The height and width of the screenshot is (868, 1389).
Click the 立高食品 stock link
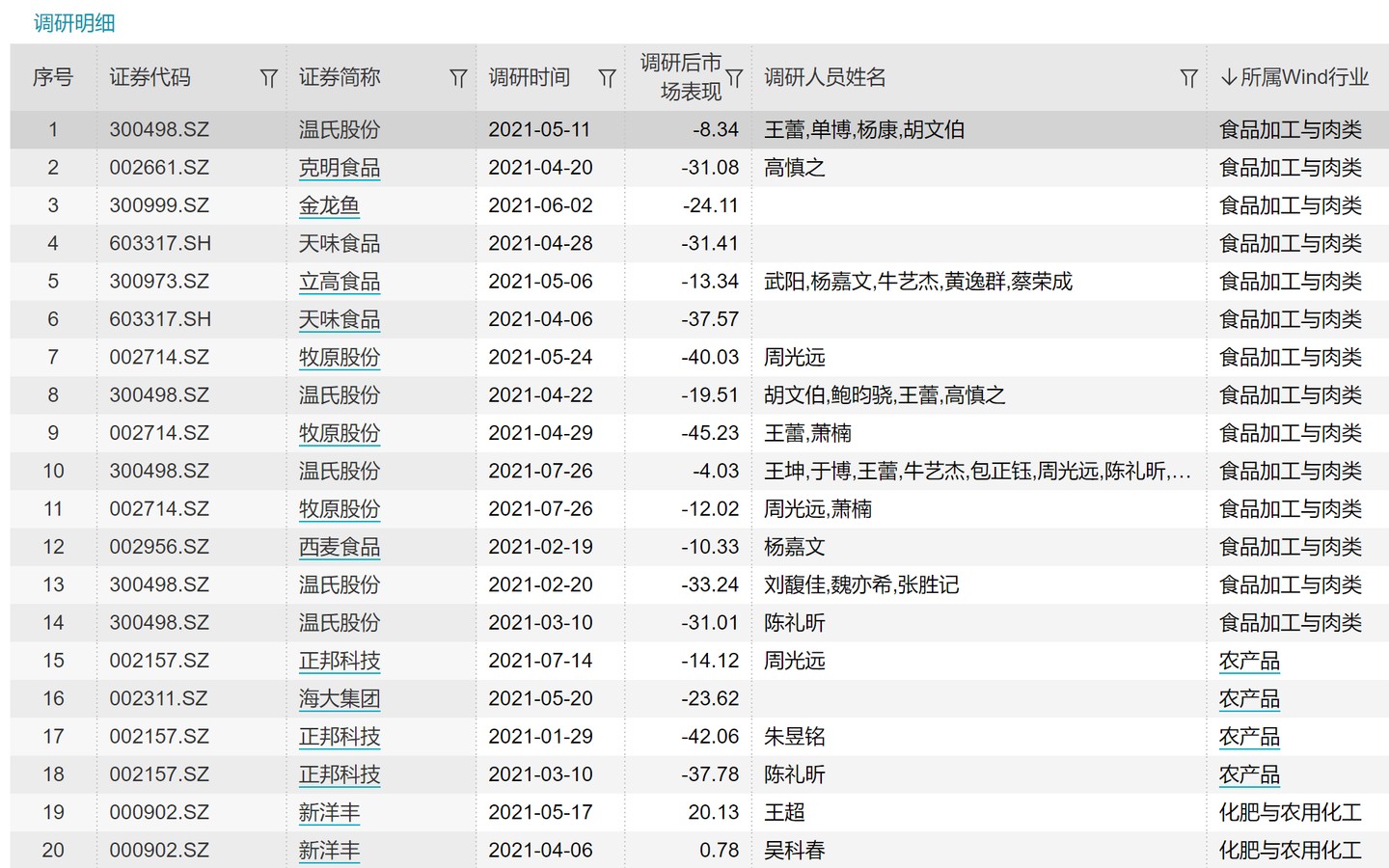(339, 282)
